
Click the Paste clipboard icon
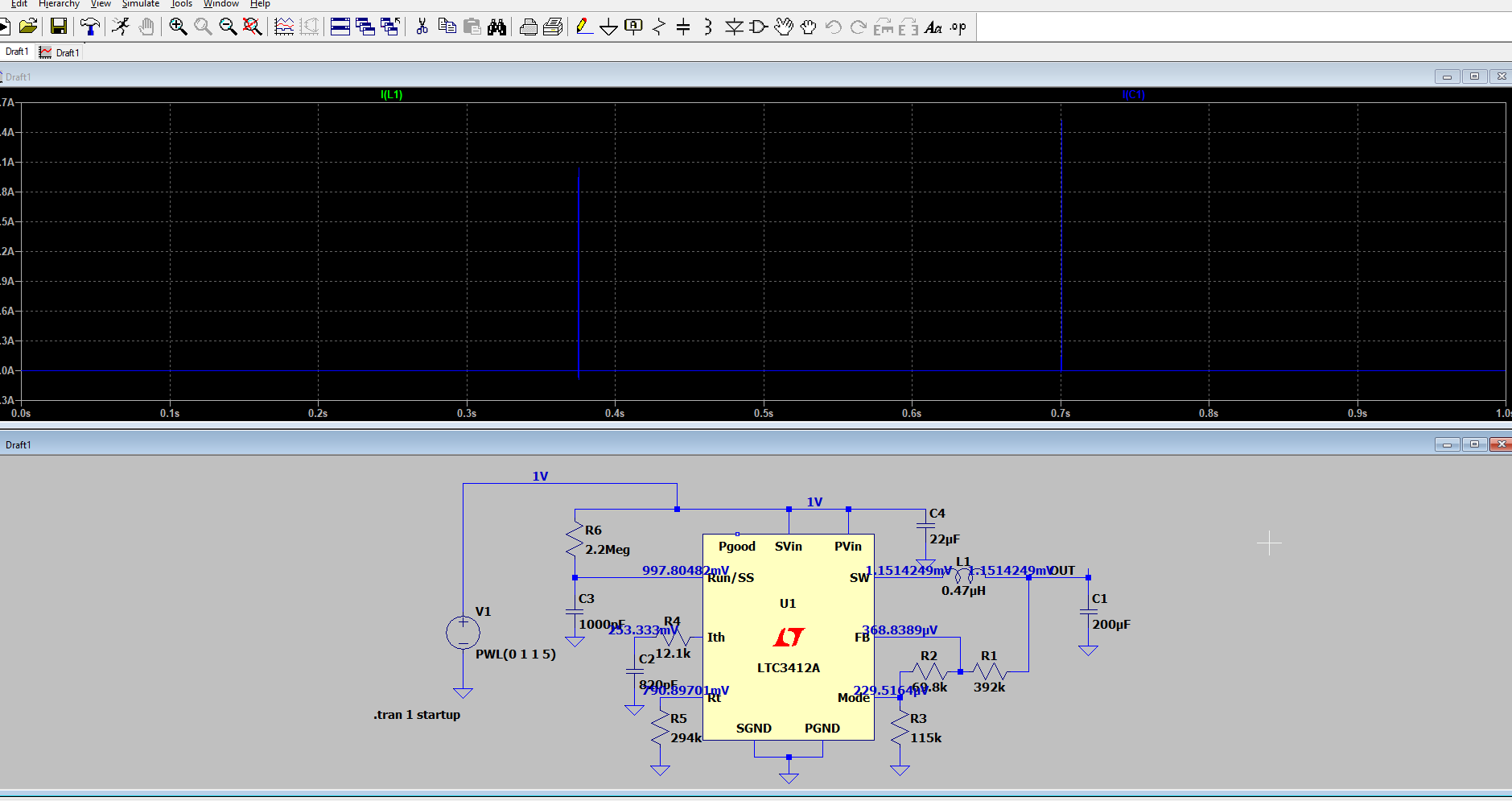point(472,27)
